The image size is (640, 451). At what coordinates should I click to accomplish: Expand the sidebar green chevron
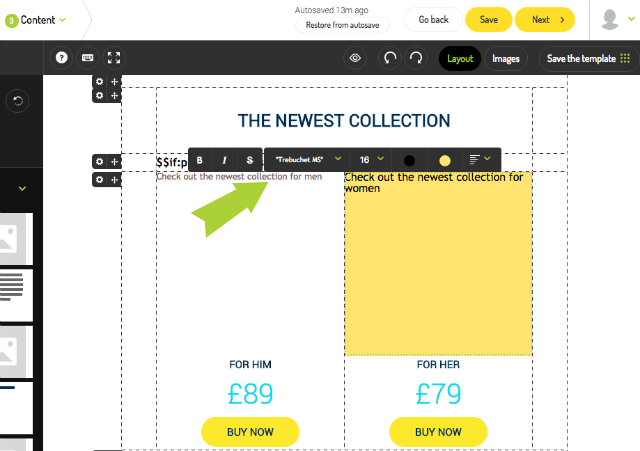point(22,188)
